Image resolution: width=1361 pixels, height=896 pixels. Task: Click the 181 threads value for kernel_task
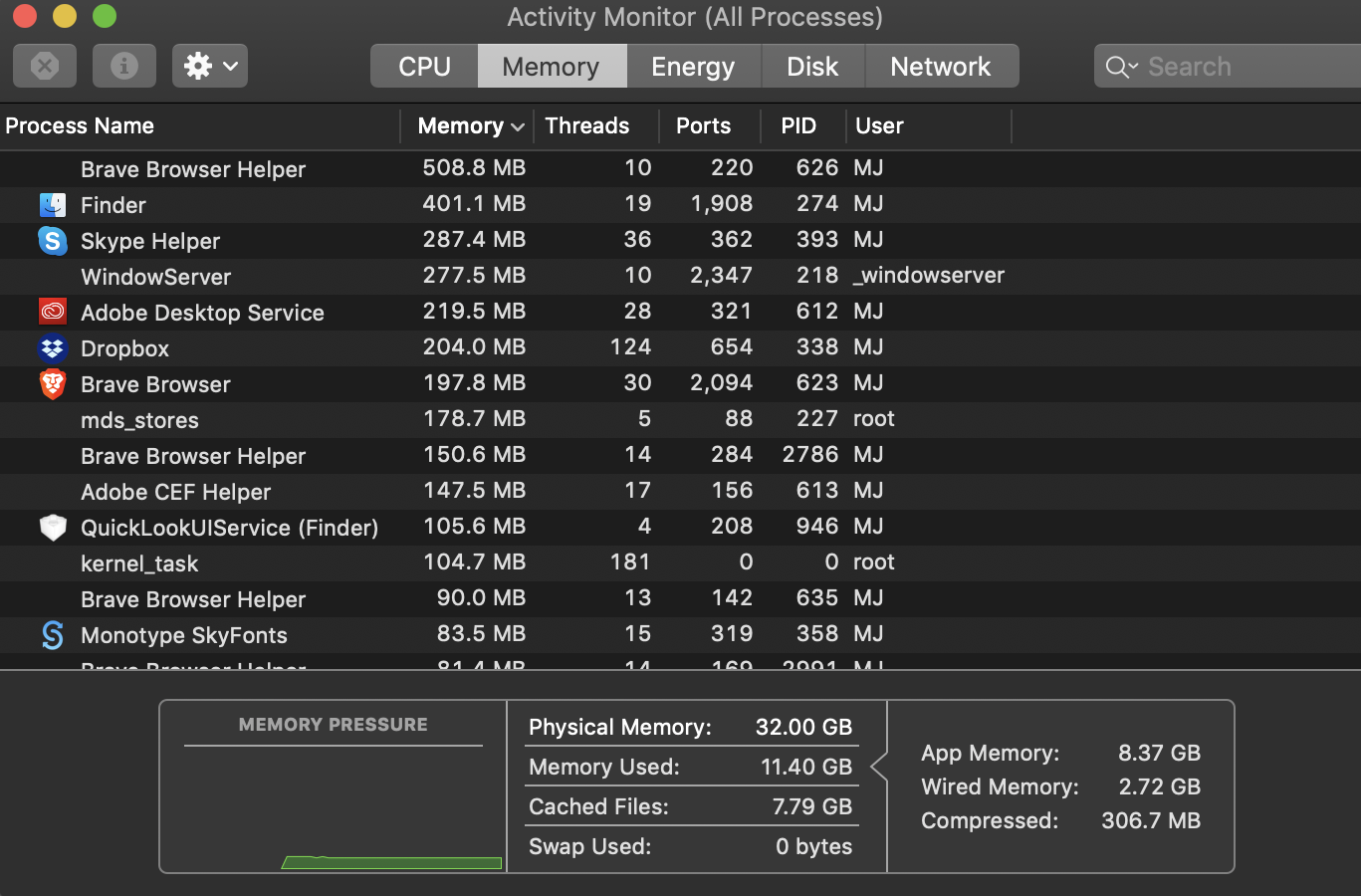(x=630, y=562)
